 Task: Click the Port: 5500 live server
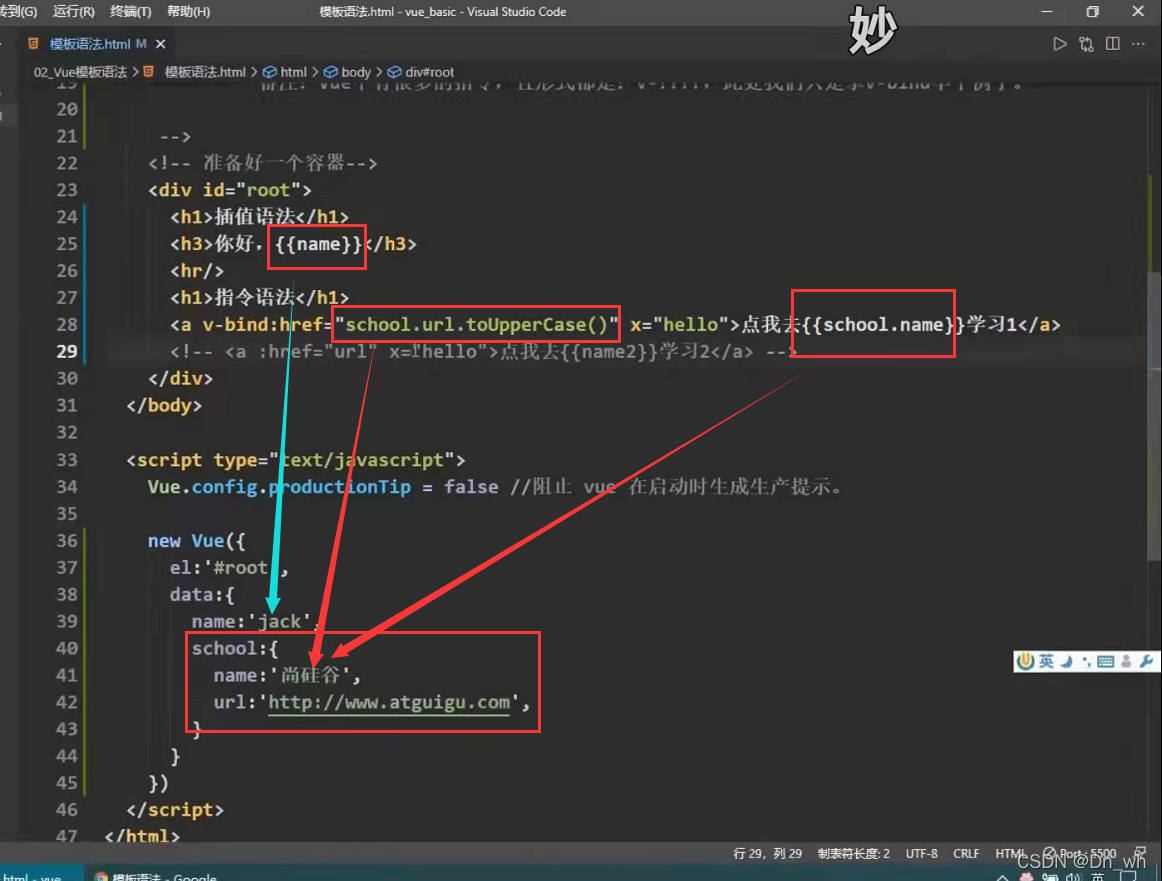[1079, 854]
